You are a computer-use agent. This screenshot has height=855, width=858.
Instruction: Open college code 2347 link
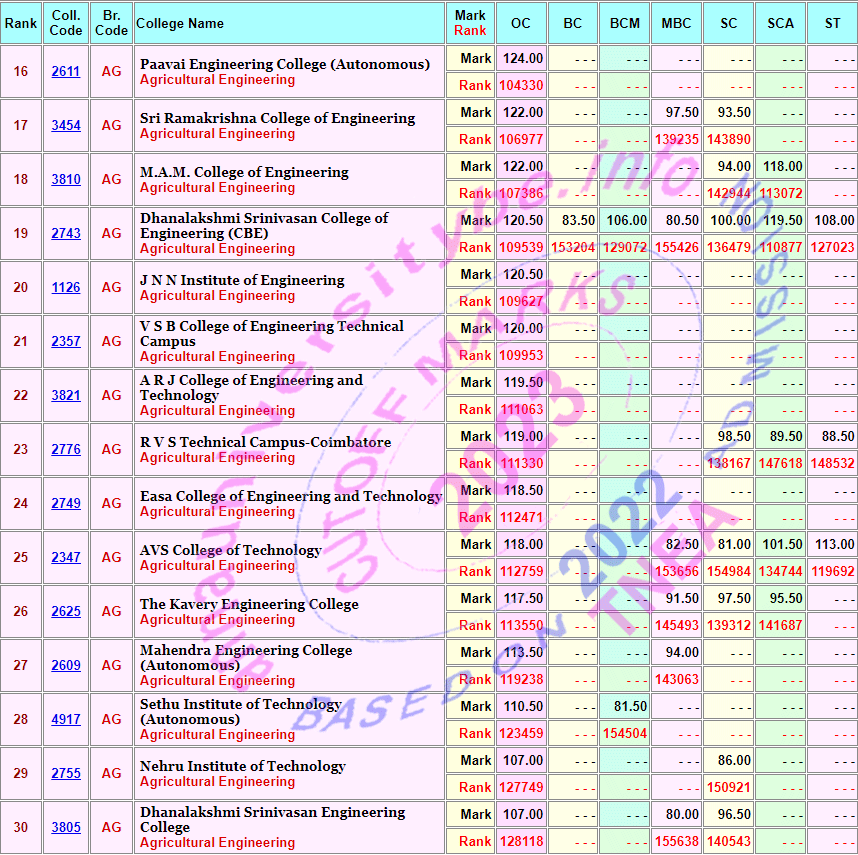[x=66, y=558]
